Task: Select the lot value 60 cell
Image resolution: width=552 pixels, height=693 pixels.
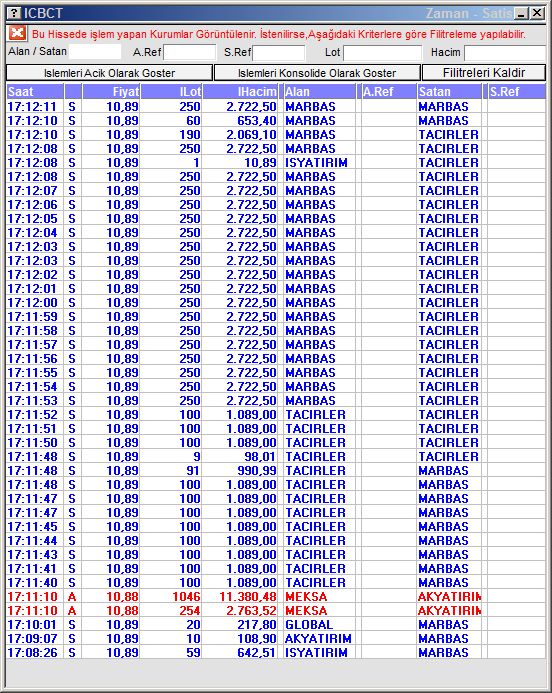Action: (x=171, y=121)
